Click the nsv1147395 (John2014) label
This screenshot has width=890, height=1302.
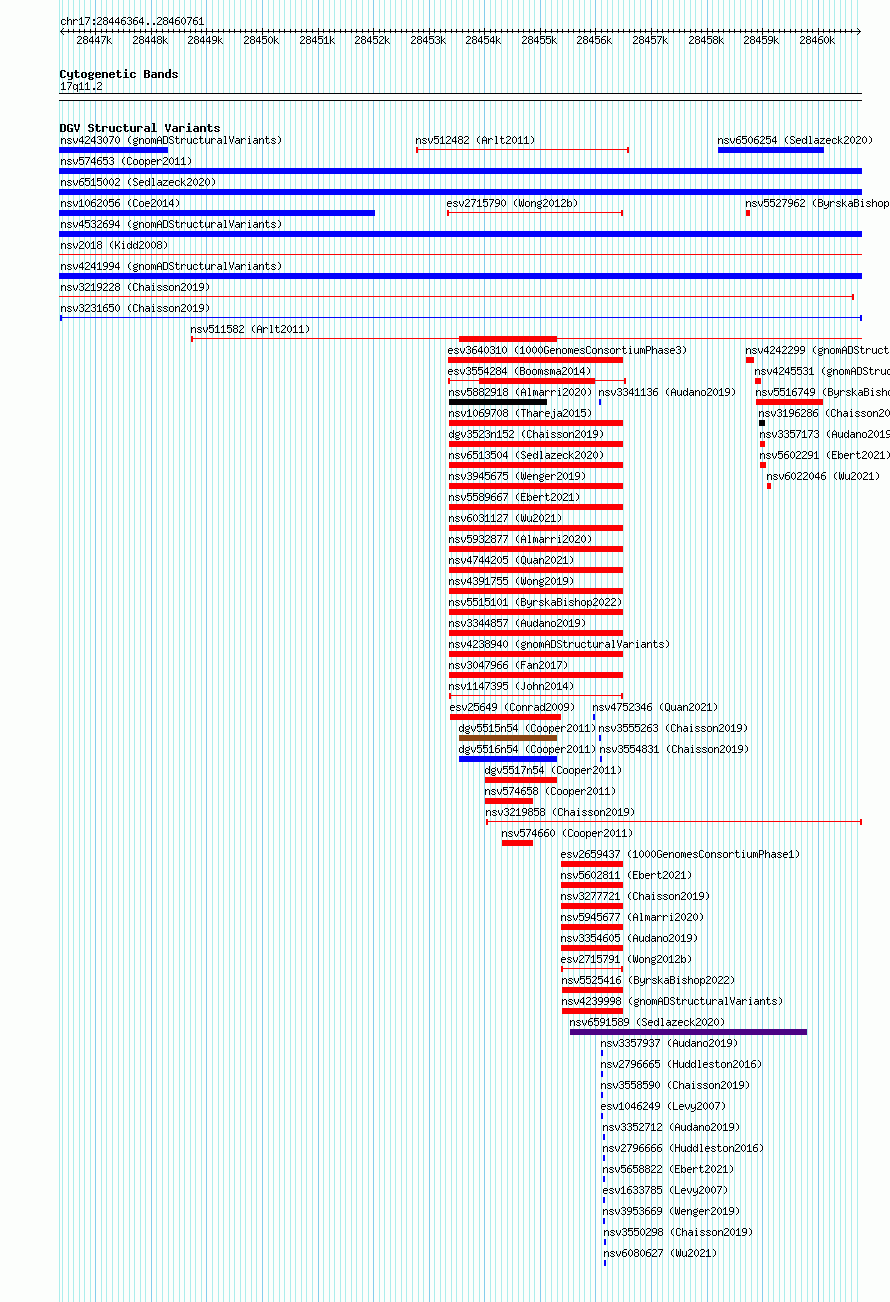pos(511,686)
